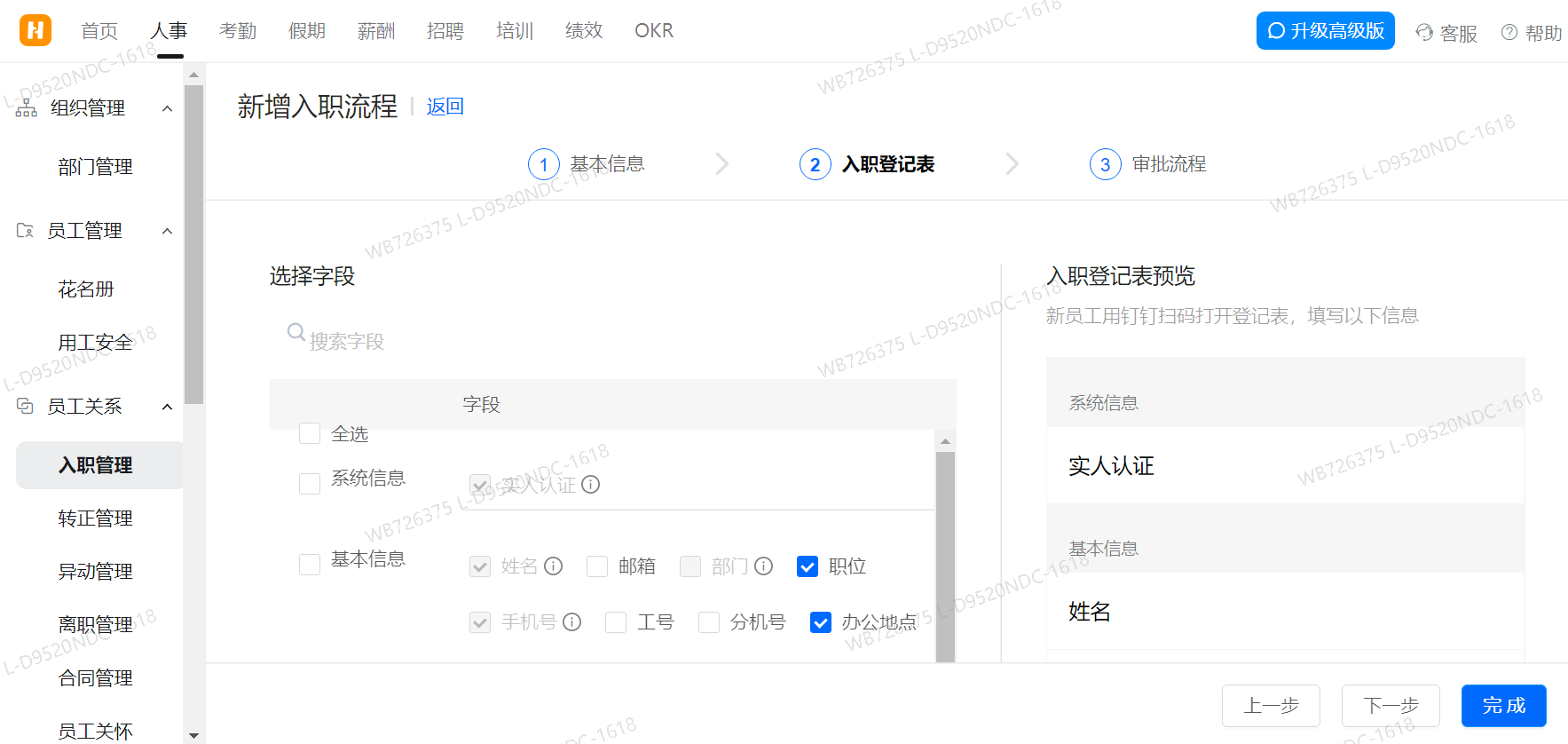Collapse the 员工管理 chevron
This screenshot has height=744, width=1568.
(x=167, y=231)
